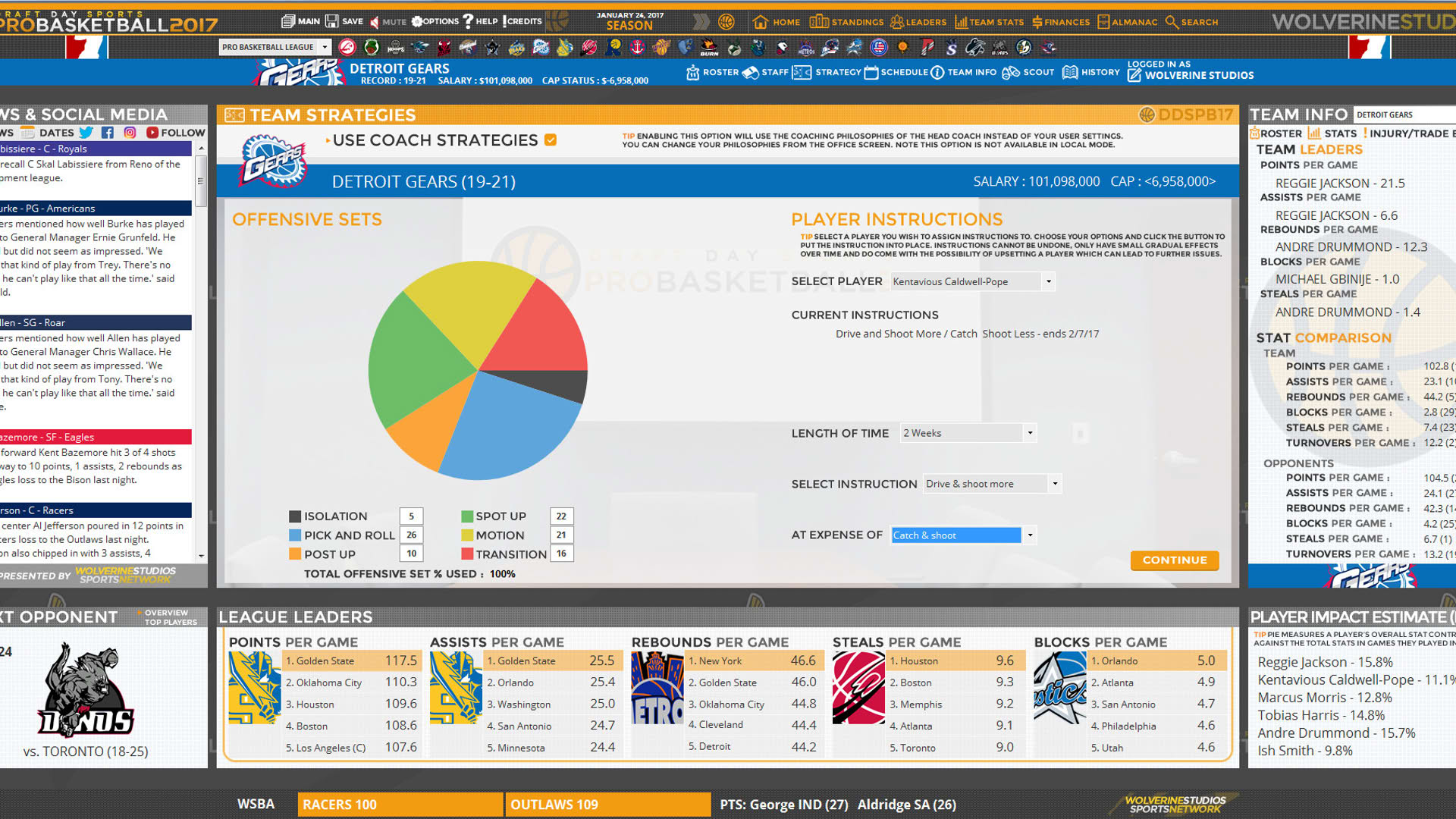
Task: Click the news feed scroll down arrow
Action: [201, 556]
